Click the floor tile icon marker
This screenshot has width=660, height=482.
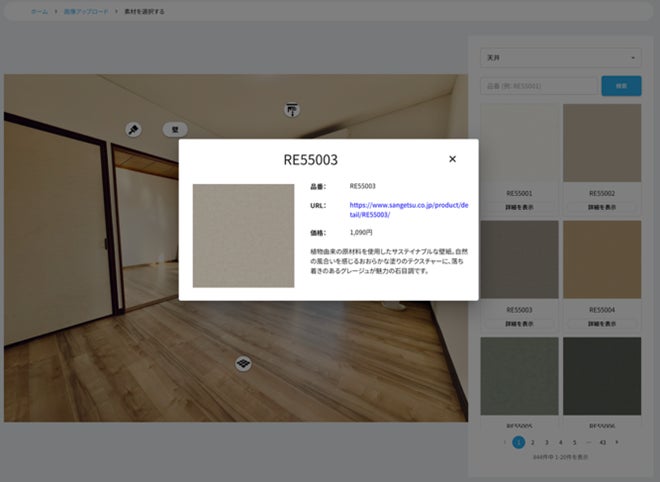[243, 363]
